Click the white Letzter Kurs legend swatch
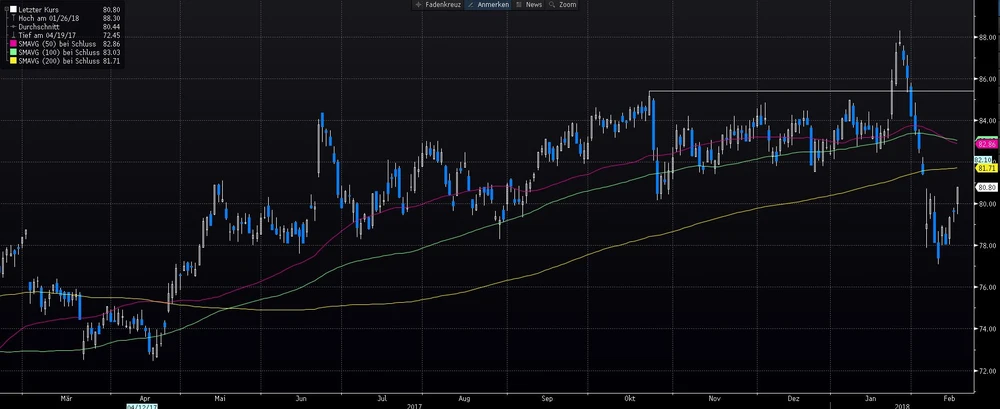The image size is (1000, 409). pyautogui.click(x=12, y=9)
